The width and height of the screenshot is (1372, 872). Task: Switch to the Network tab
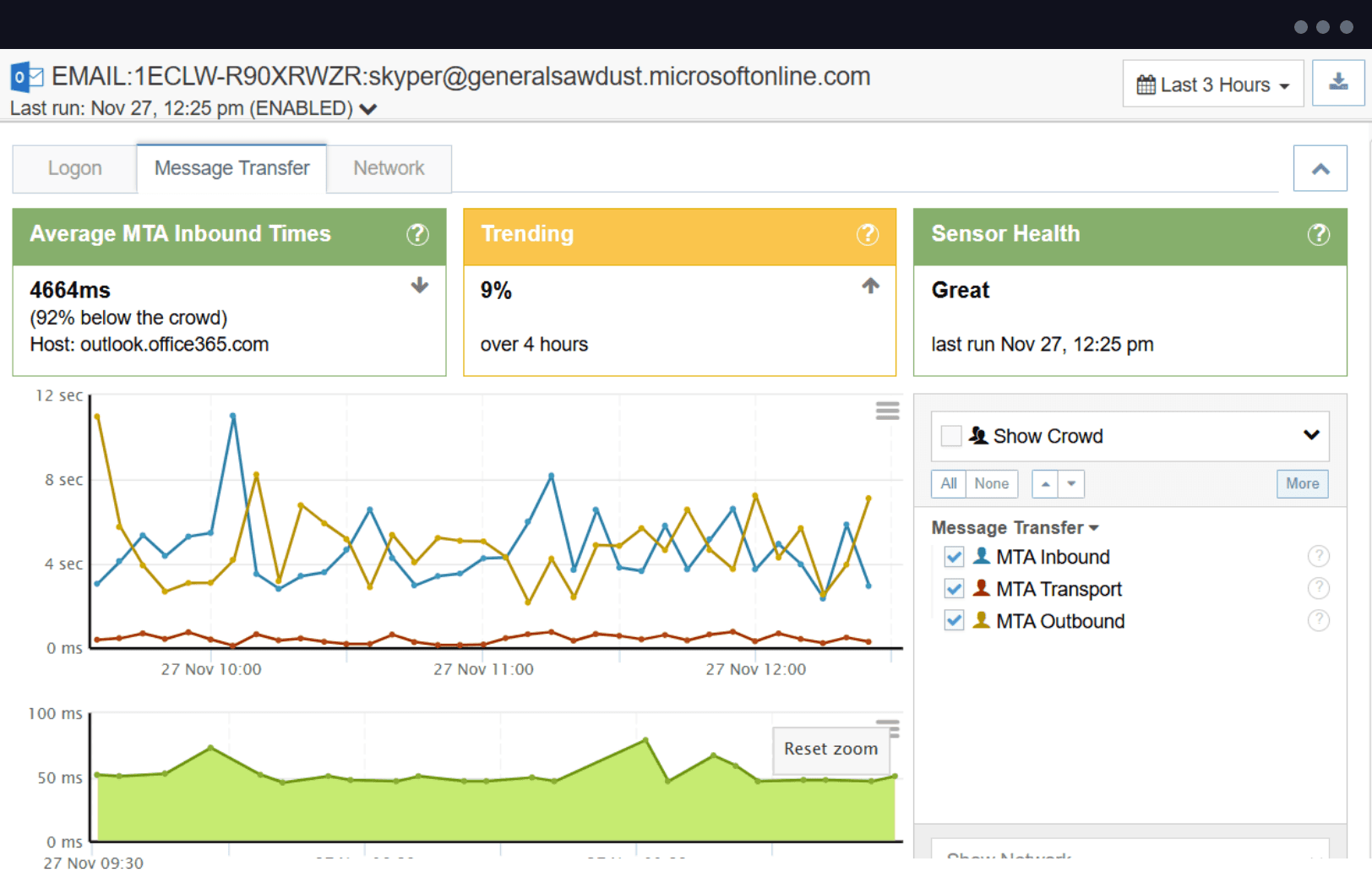[389, 168]
